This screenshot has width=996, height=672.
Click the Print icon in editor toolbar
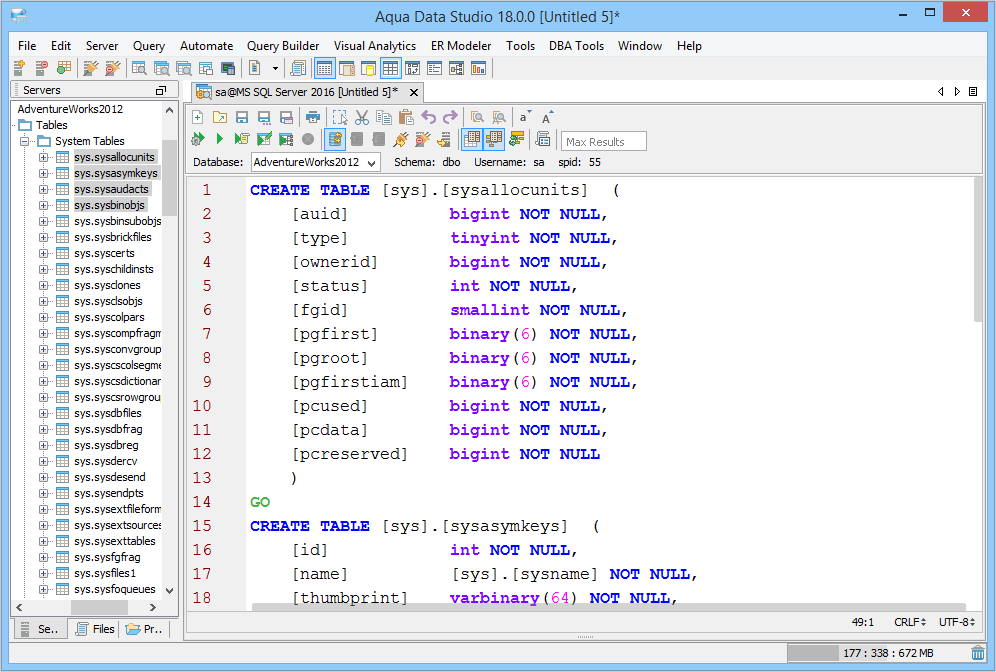point(313,117)
